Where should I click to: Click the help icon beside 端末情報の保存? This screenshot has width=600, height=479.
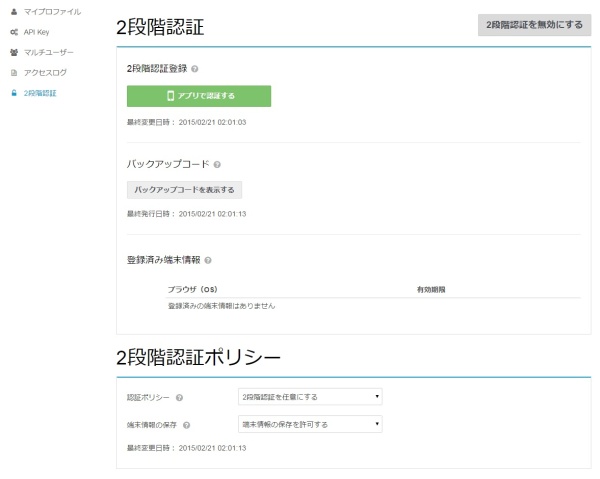click(186, 424)
